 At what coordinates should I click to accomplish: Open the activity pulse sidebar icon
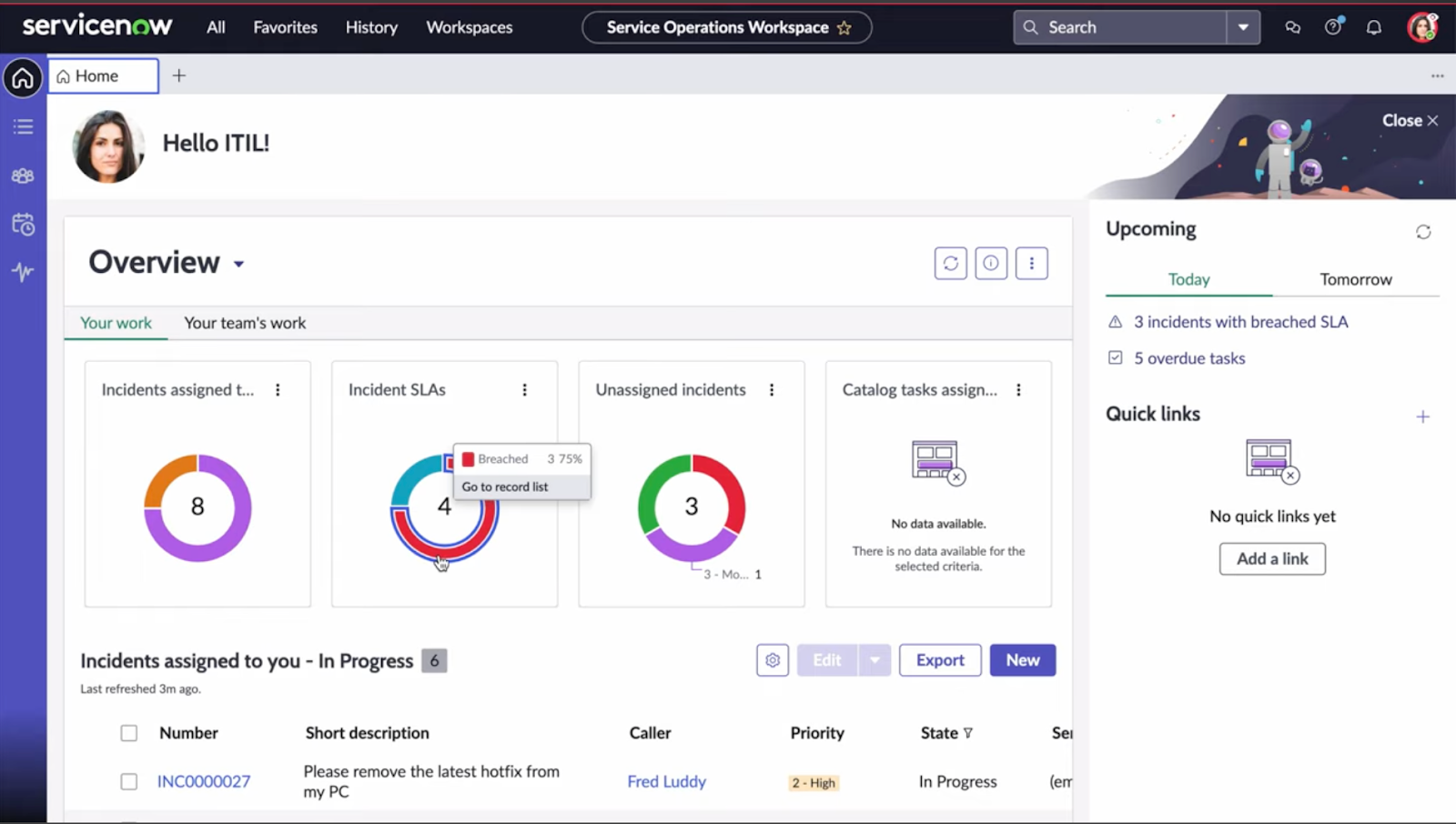tap(23, 271)
